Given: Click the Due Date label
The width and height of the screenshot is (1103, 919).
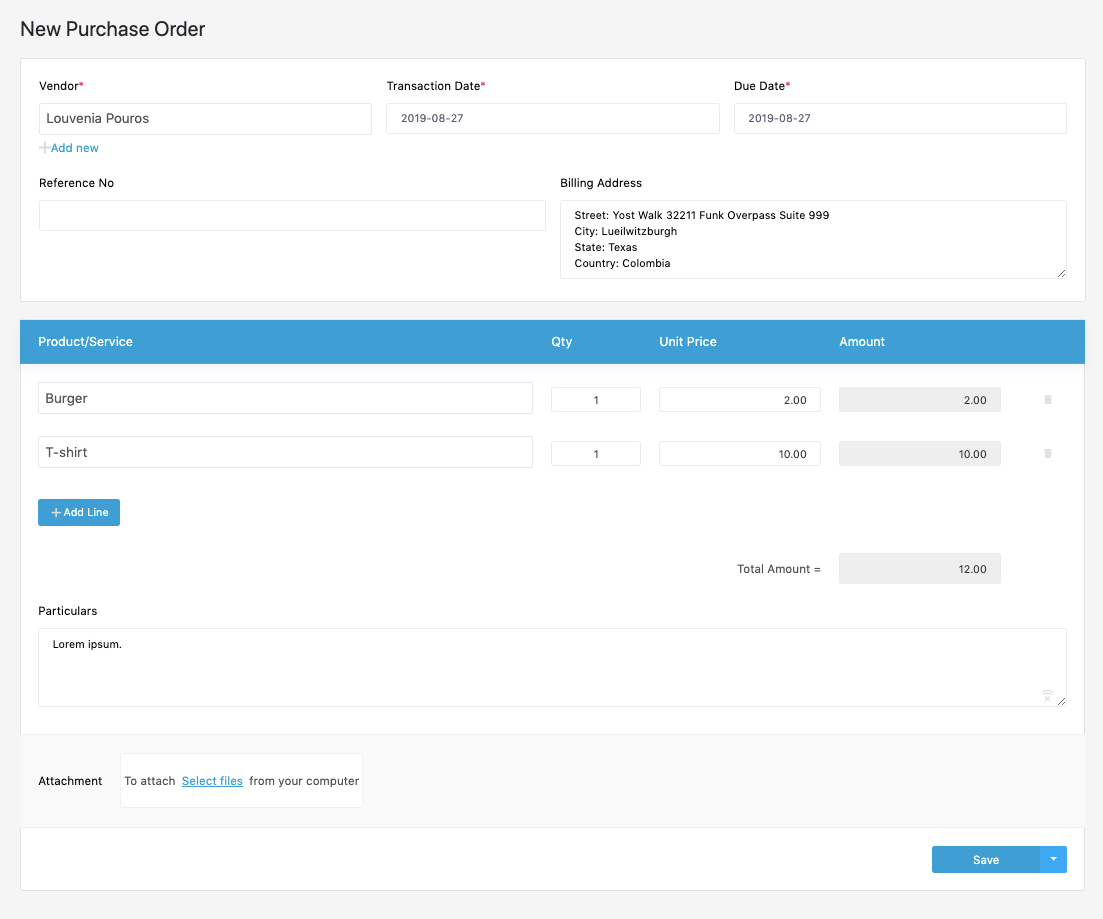Looking at the screenshot, I should [x=762, y=86].
